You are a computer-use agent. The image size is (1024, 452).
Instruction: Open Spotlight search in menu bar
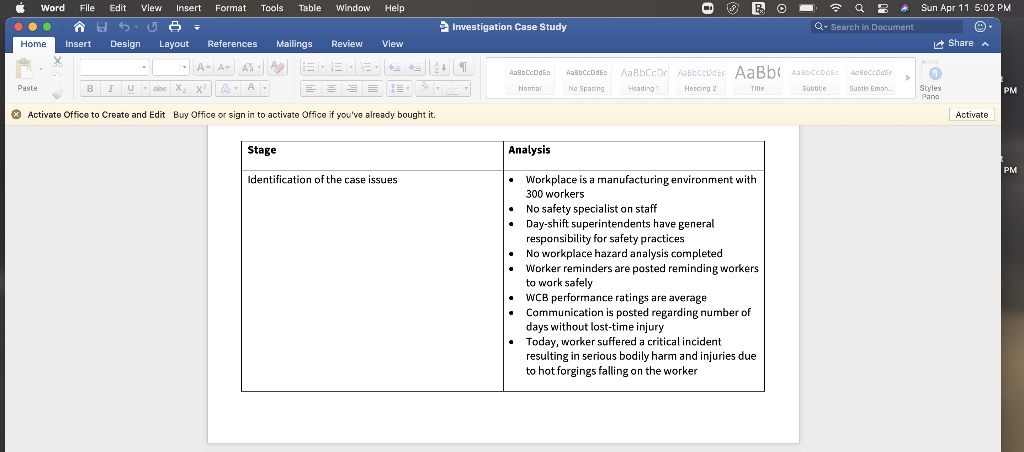pos(859,8)
